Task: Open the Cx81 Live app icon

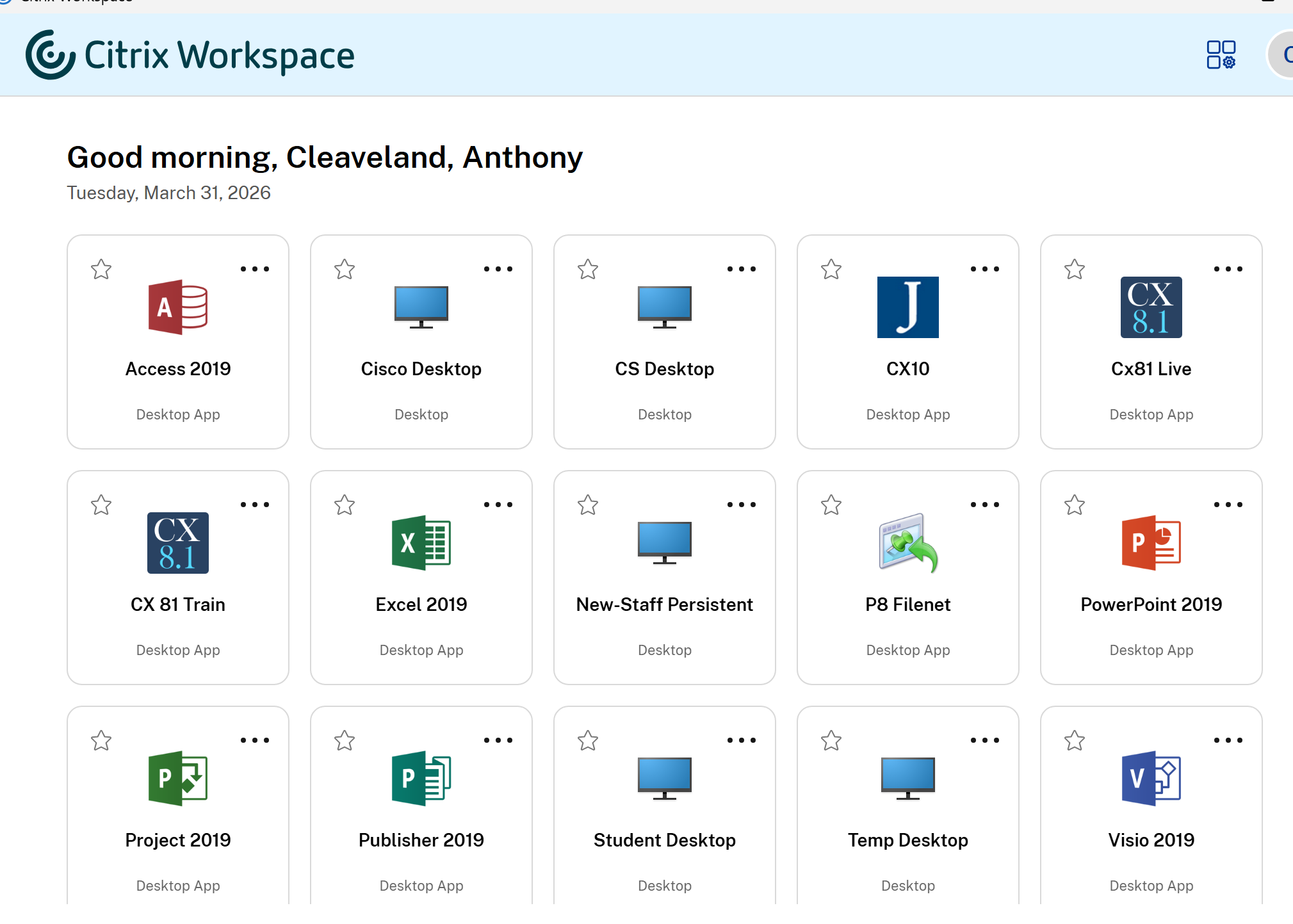Action: [x=1151, y=307]
